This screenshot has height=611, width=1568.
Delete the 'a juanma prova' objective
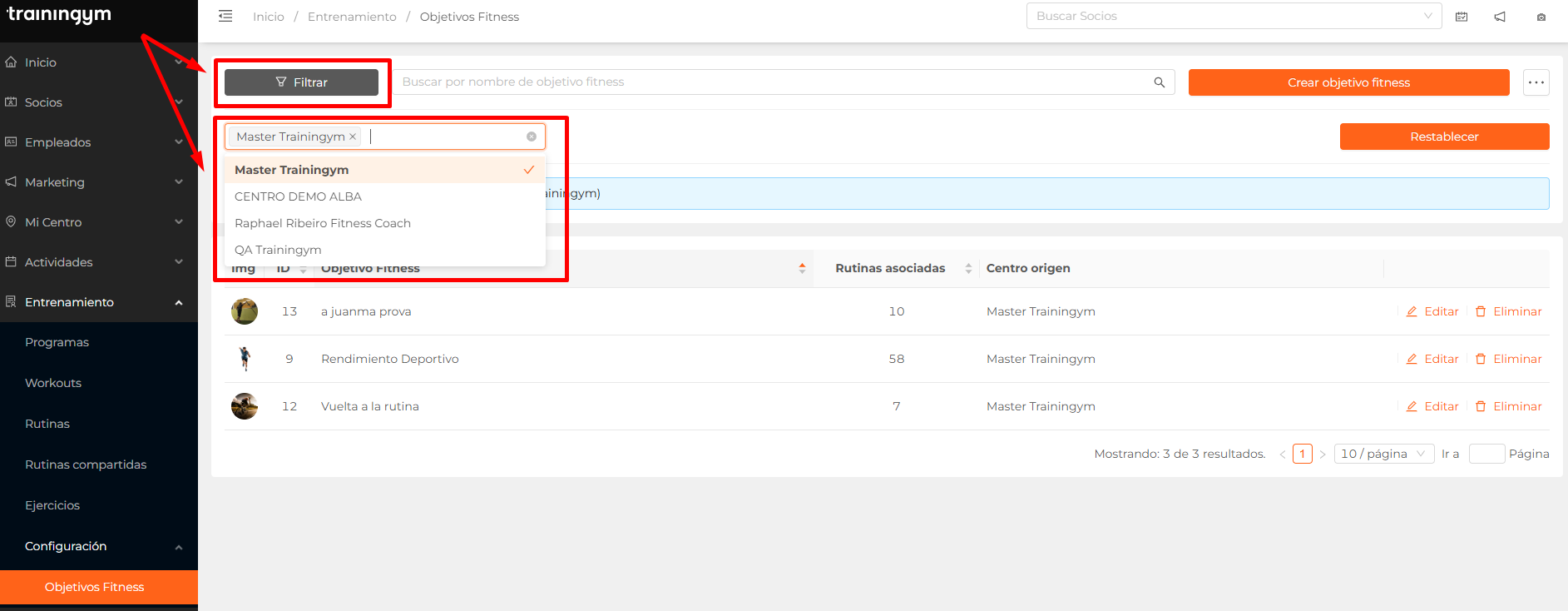1508,311
